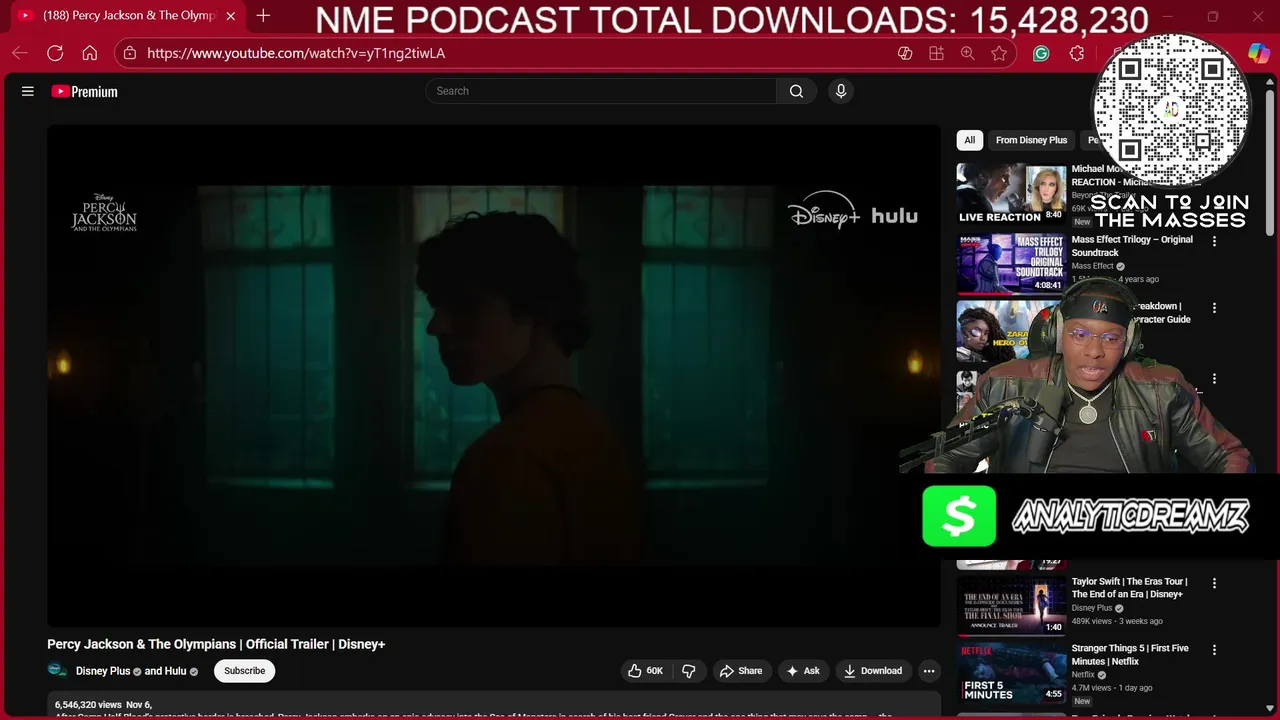Image resolution: width=1280 pixels, height=720 pixels.
Task: Select the All filter chip
Action: tap(969, 140)
